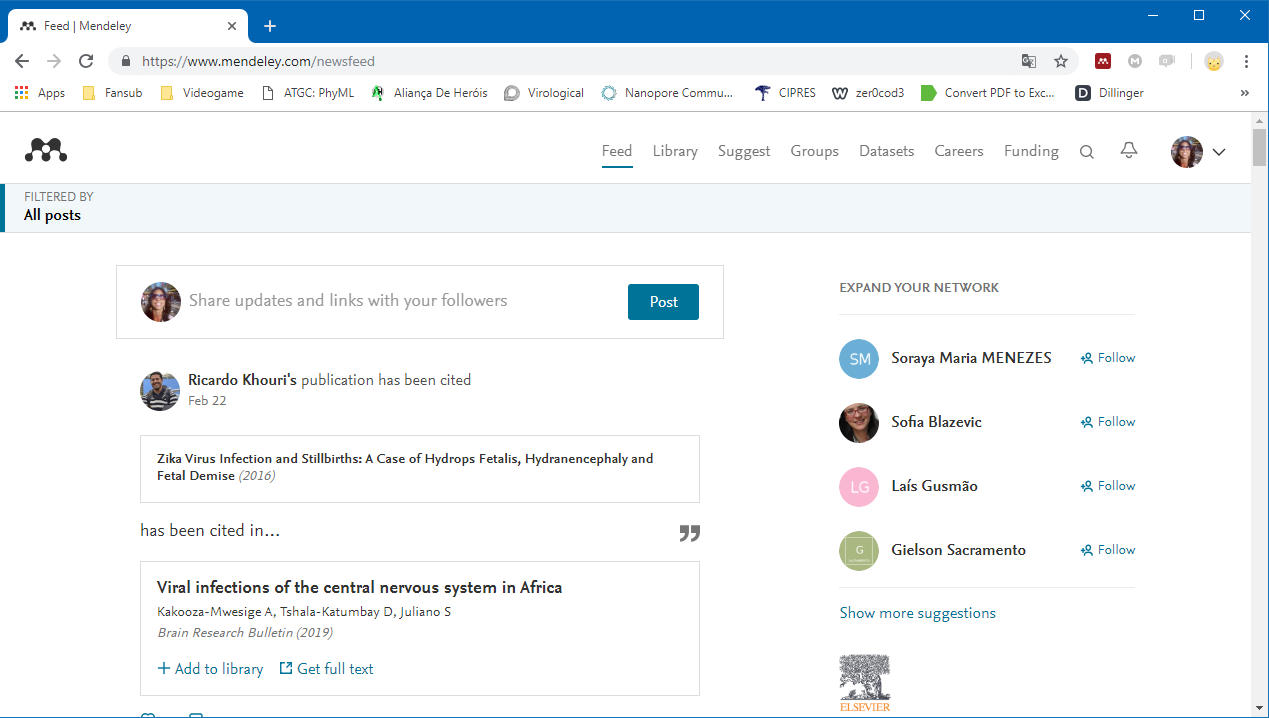Click the Mendeley logo icon
Screen dimensions: 1269x718
45,151
